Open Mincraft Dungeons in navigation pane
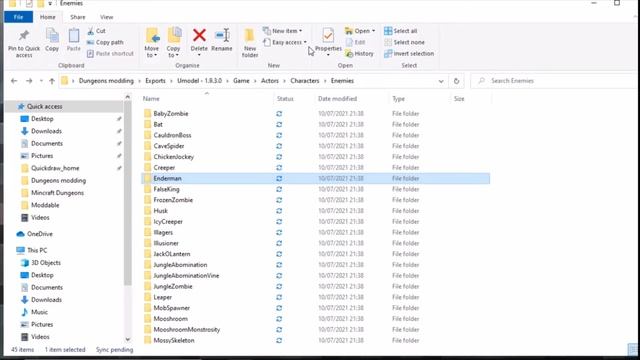The width and height of the screenshot is (640, 360). click(57, 193)
